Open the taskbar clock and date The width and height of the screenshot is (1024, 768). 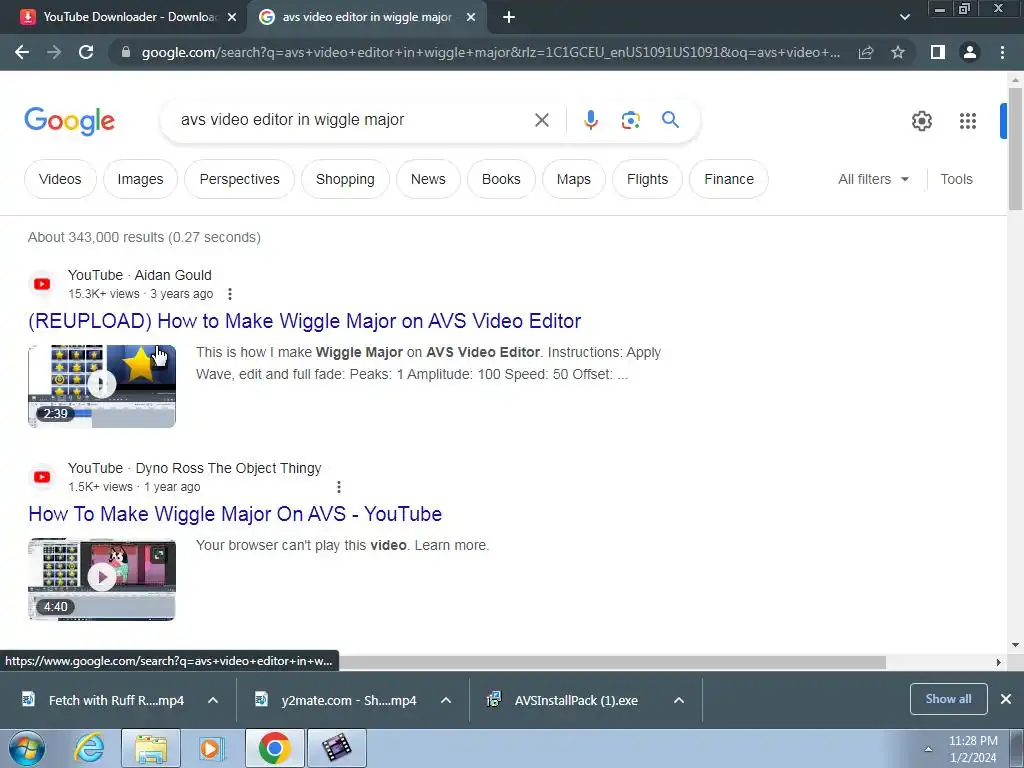coord(973,749)
